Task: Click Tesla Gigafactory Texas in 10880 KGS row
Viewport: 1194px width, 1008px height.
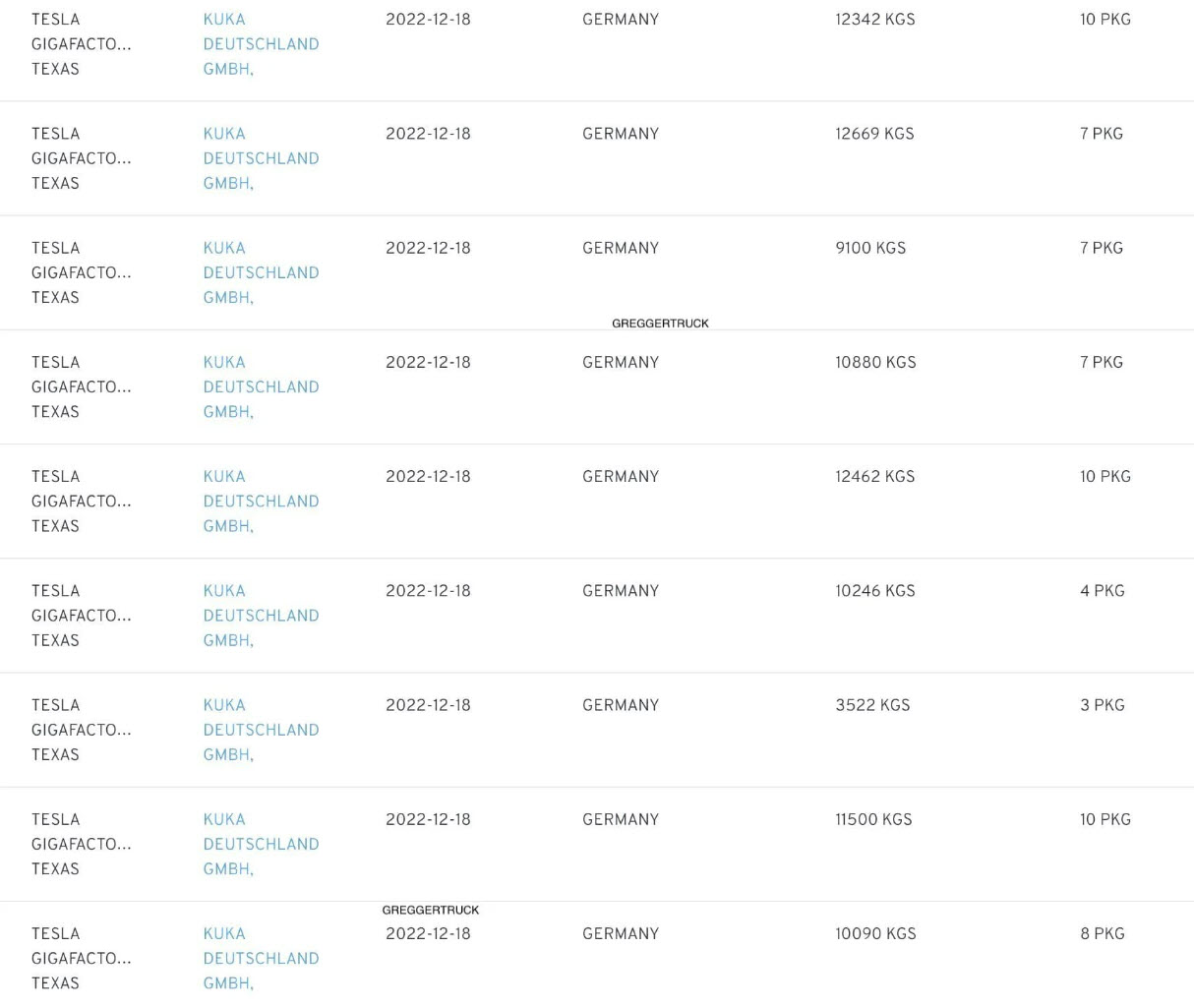Action: (81, 386)
